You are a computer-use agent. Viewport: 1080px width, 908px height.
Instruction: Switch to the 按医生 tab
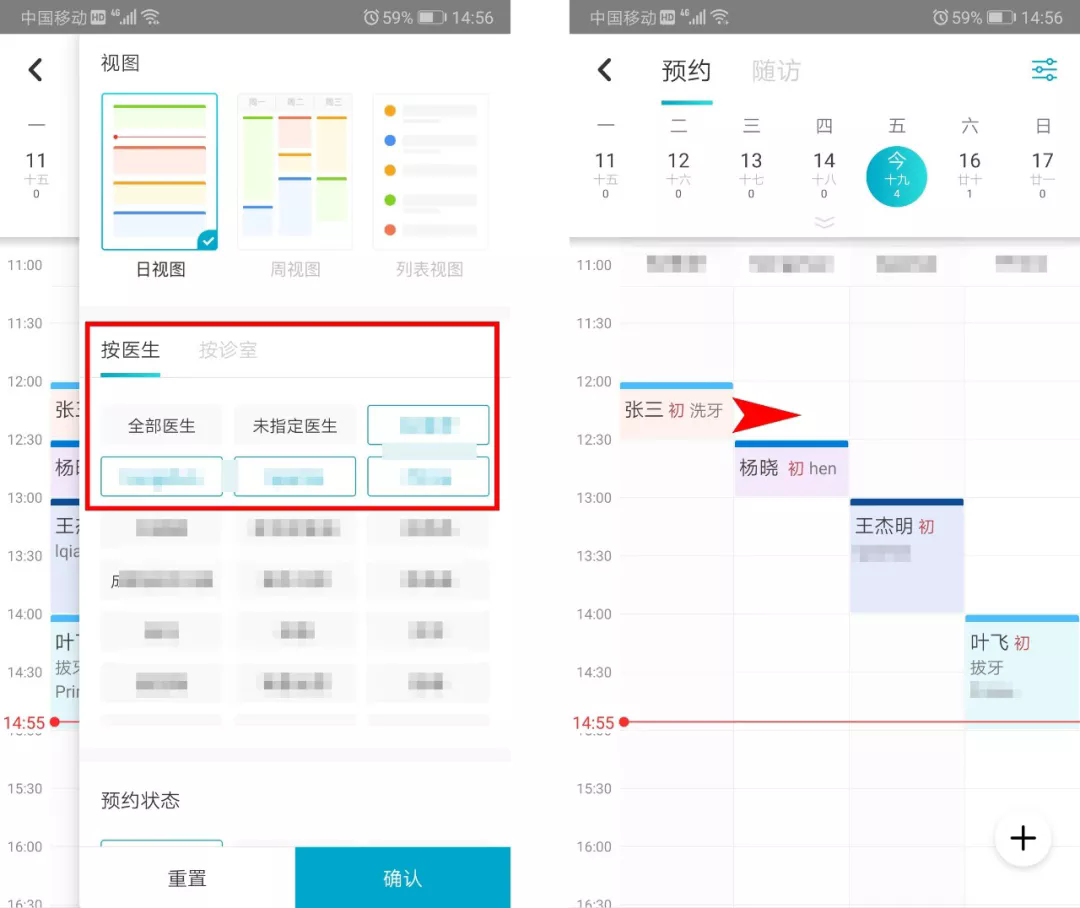pos(130,350)
